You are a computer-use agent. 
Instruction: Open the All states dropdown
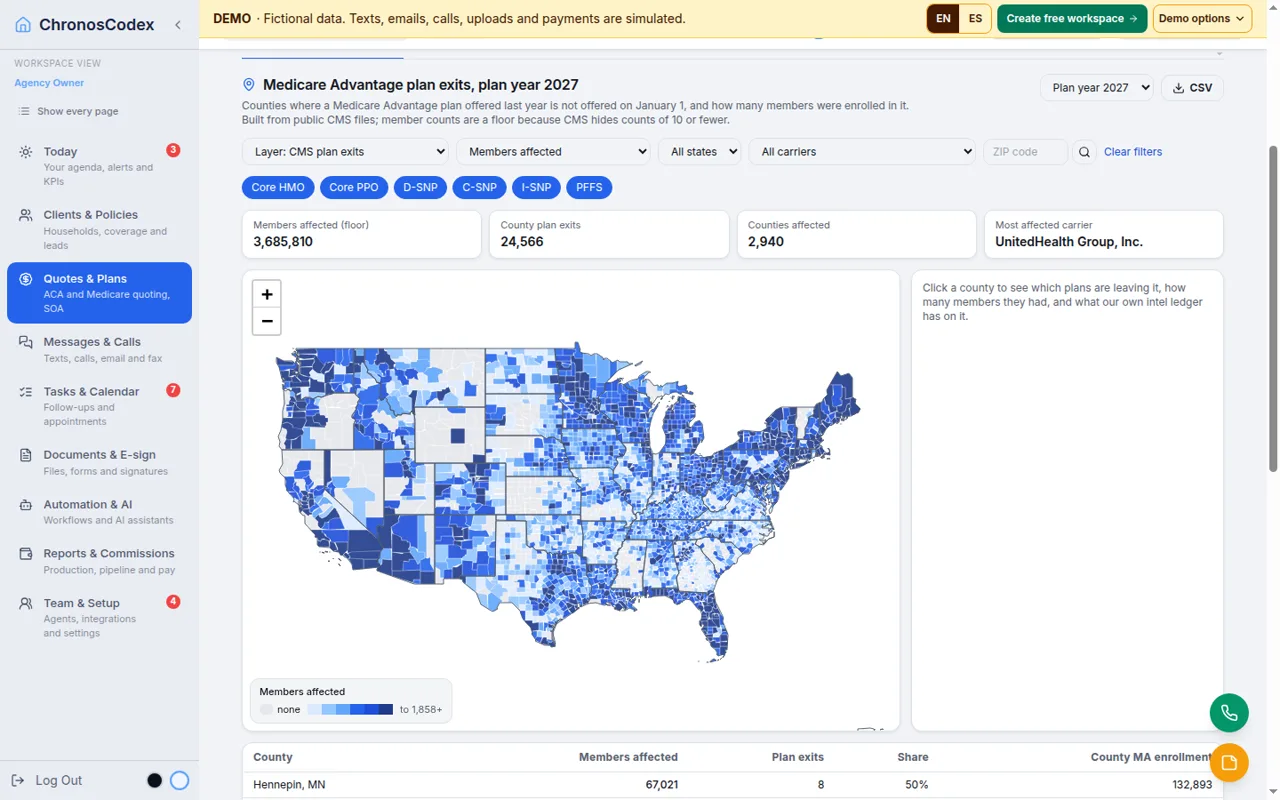(x=700, y=152)
